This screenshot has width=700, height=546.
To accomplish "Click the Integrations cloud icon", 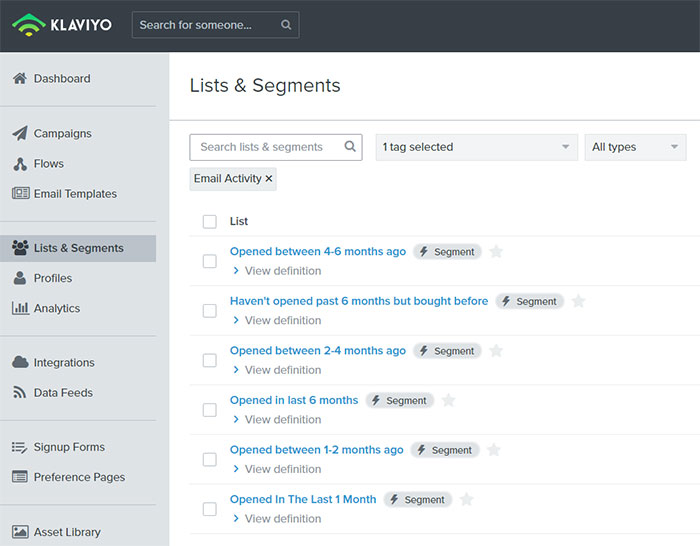I will (20, 362).
